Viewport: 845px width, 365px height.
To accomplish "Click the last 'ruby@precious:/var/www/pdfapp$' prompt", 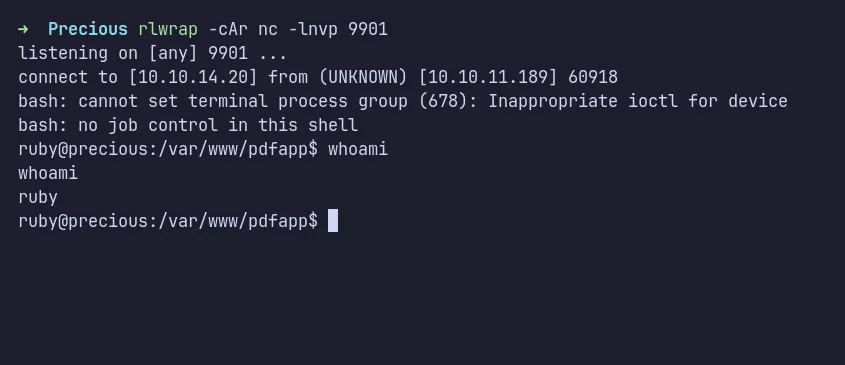I will click(168, 221).
